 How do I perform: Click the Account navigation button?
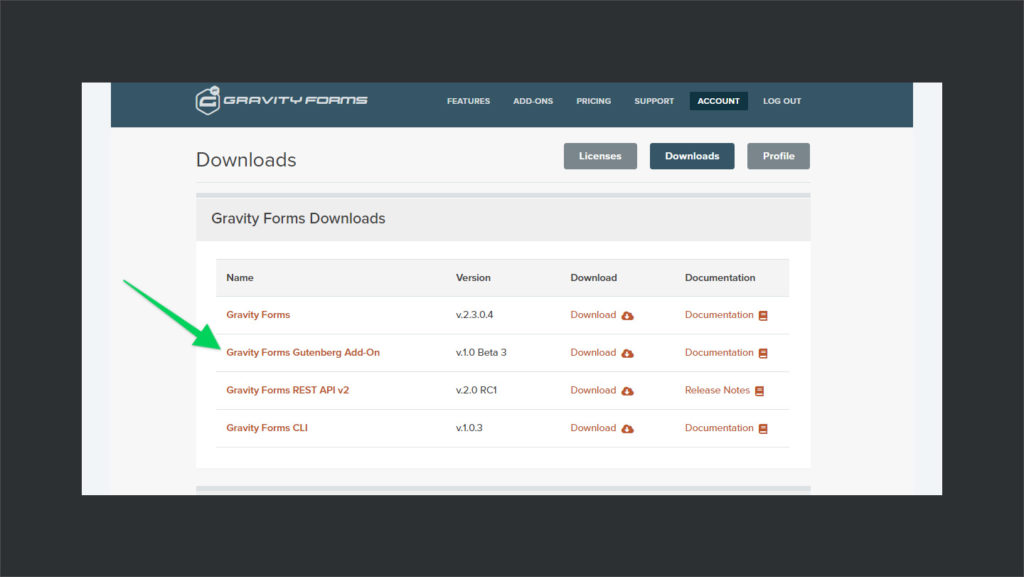click(x=718, y=101)
